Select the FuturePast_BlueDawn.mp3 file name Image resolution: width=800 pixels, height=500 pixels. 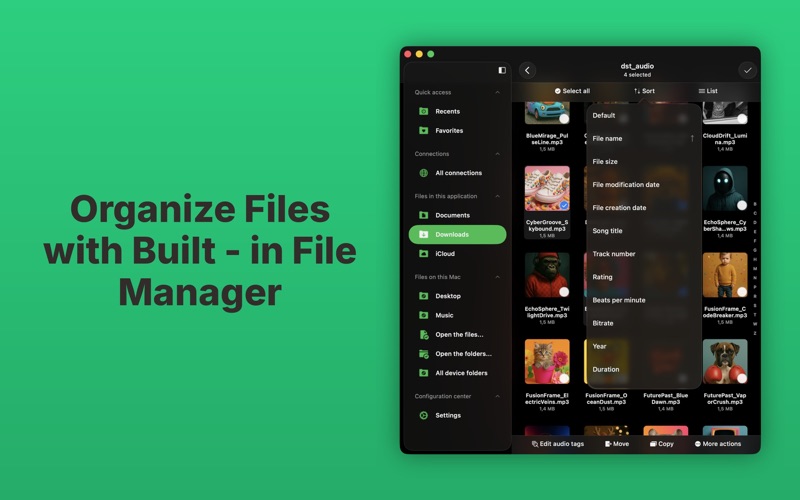(666, 398)
